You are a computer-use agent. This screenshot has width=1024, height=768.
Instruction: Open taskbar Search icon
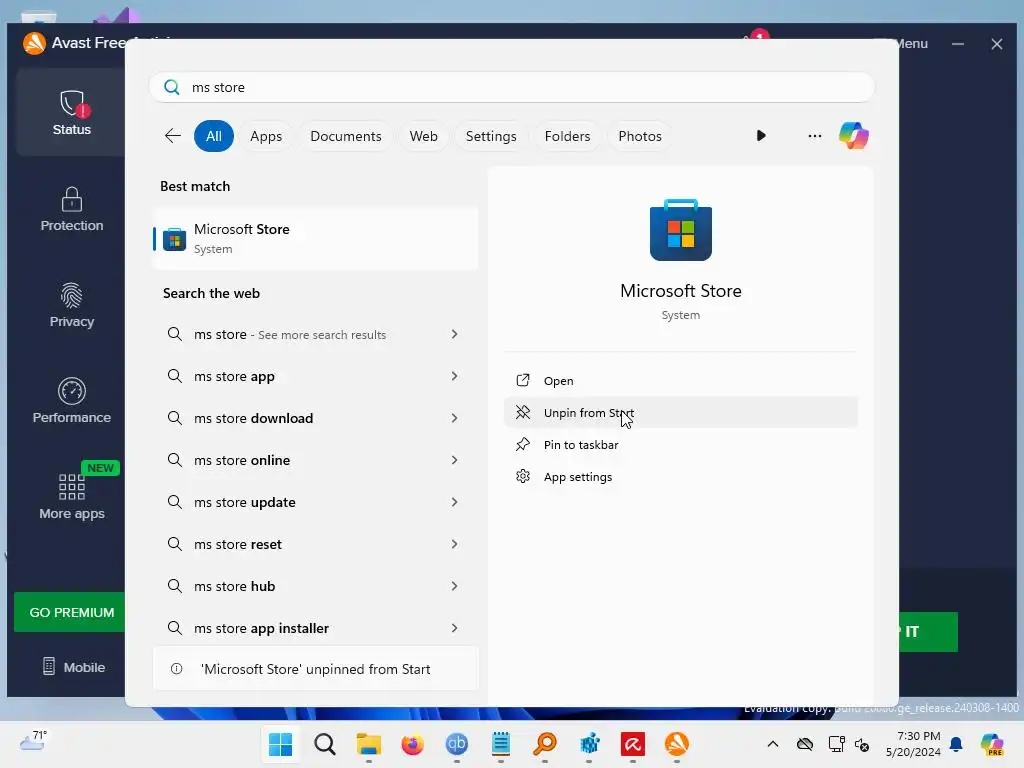[x=325, y=744]
